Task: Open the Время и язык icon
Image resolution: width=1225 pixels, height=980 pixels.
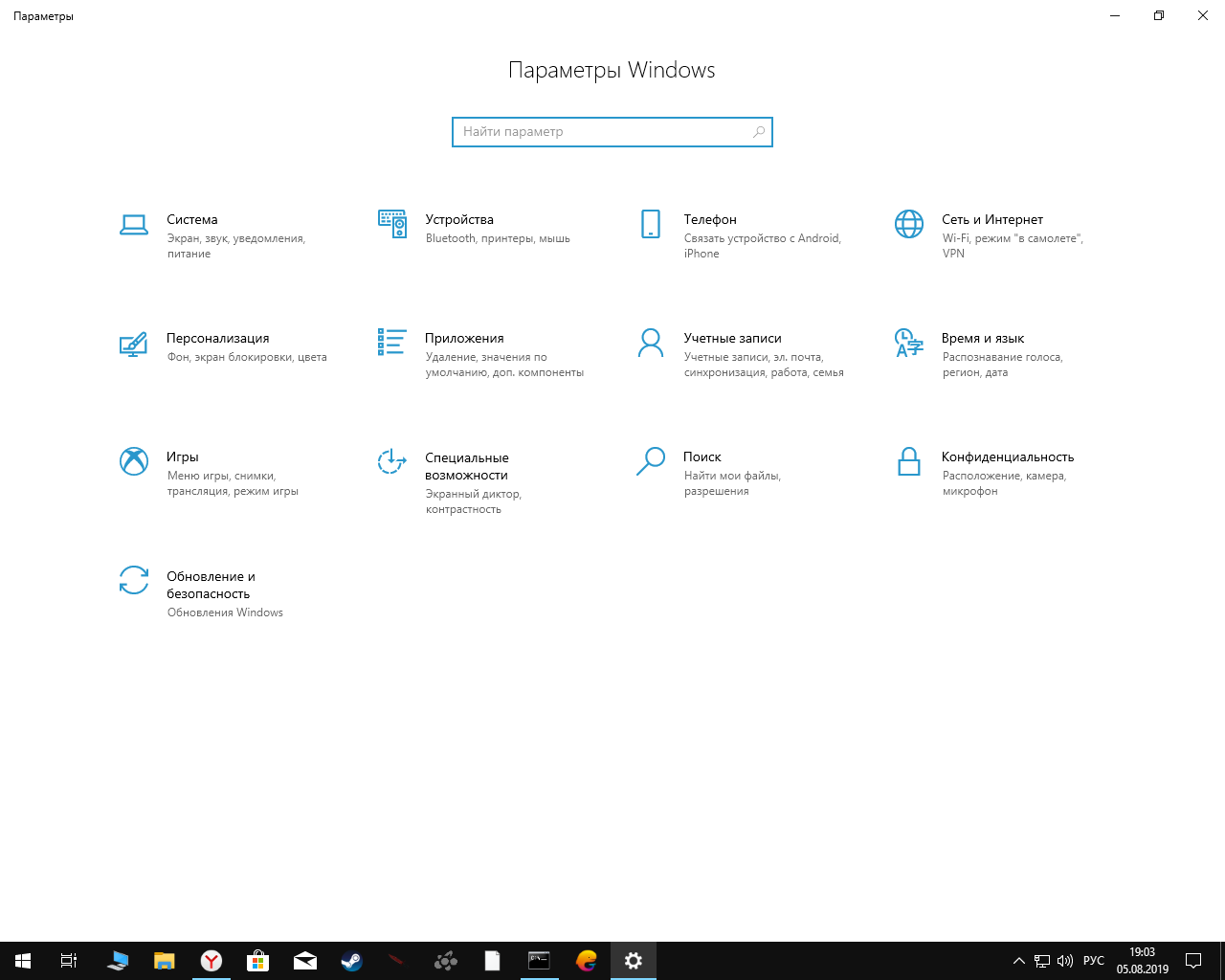Action: tap(909, 343)
